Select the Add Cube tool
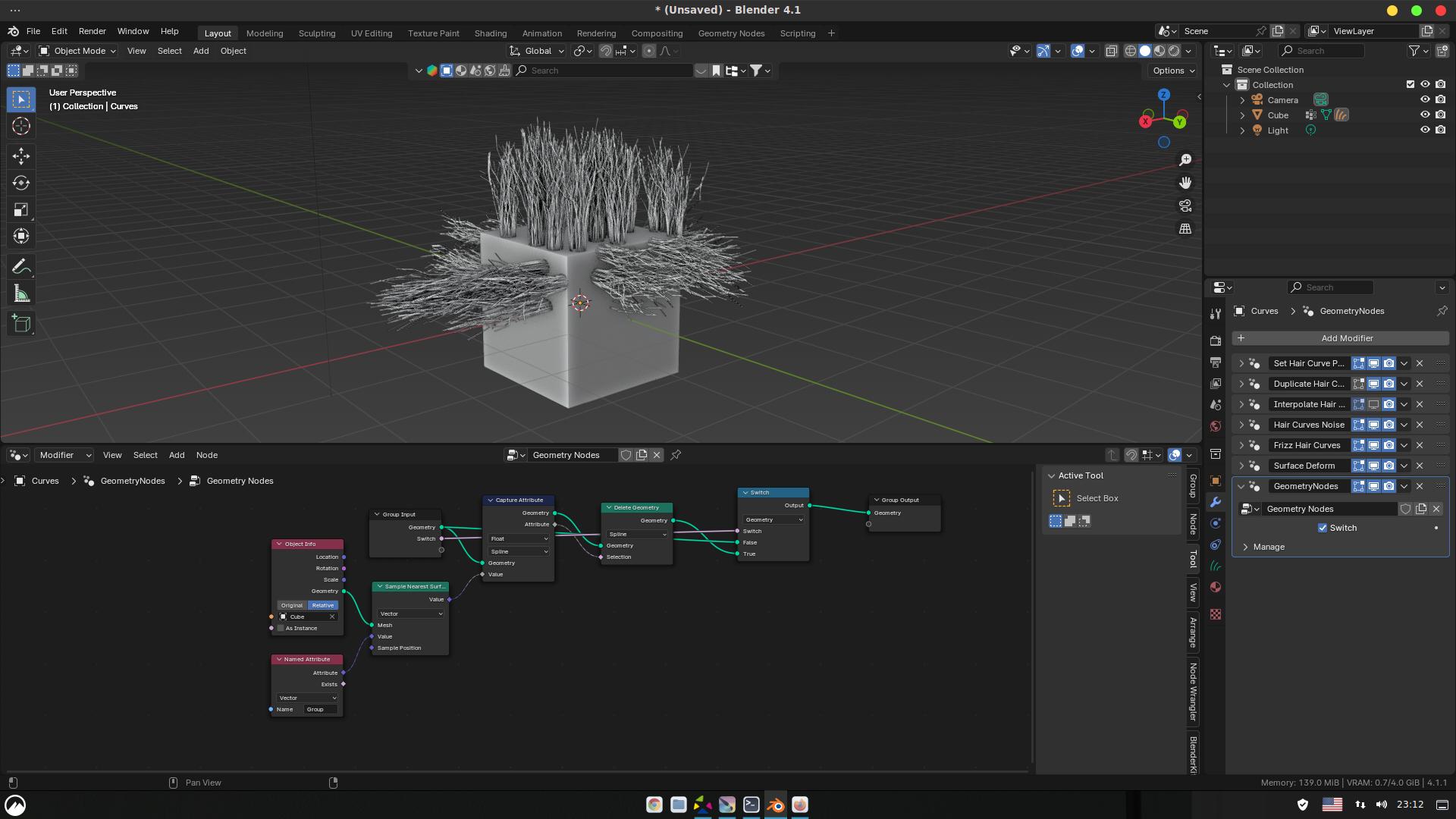The height and width of the screenshot is (819, 1456). coord(21,324)
